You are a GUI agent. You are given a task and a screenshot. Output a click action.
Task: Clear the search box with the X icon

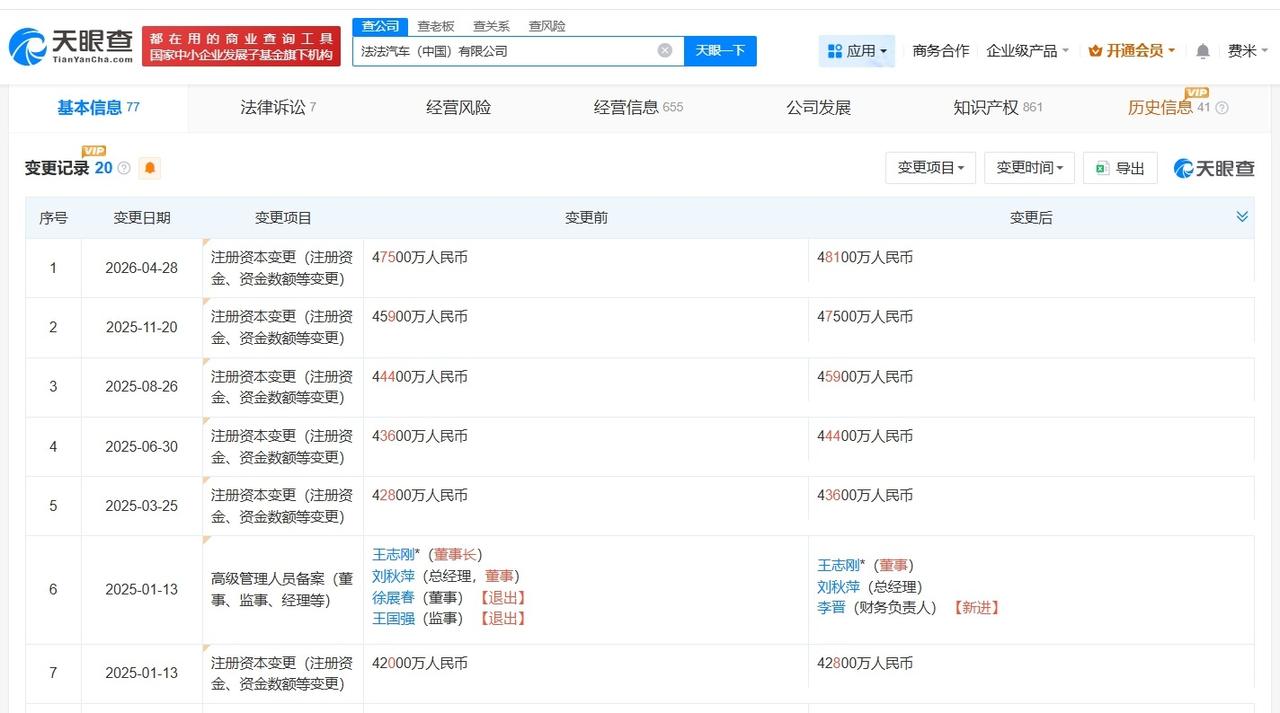[x=665, y=50]
